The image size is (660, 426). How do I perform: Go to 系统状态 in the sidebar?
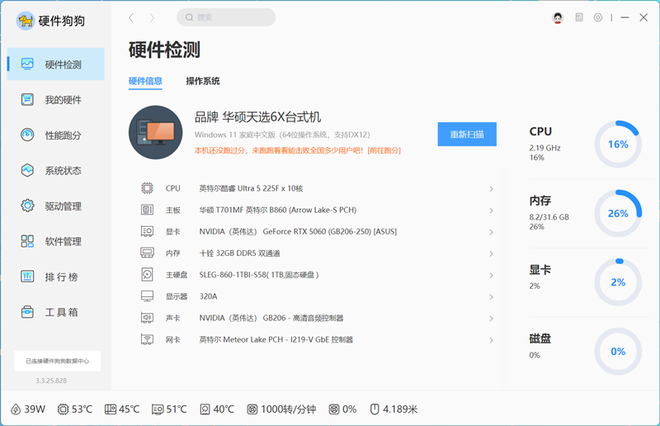(x=62, y=171)
